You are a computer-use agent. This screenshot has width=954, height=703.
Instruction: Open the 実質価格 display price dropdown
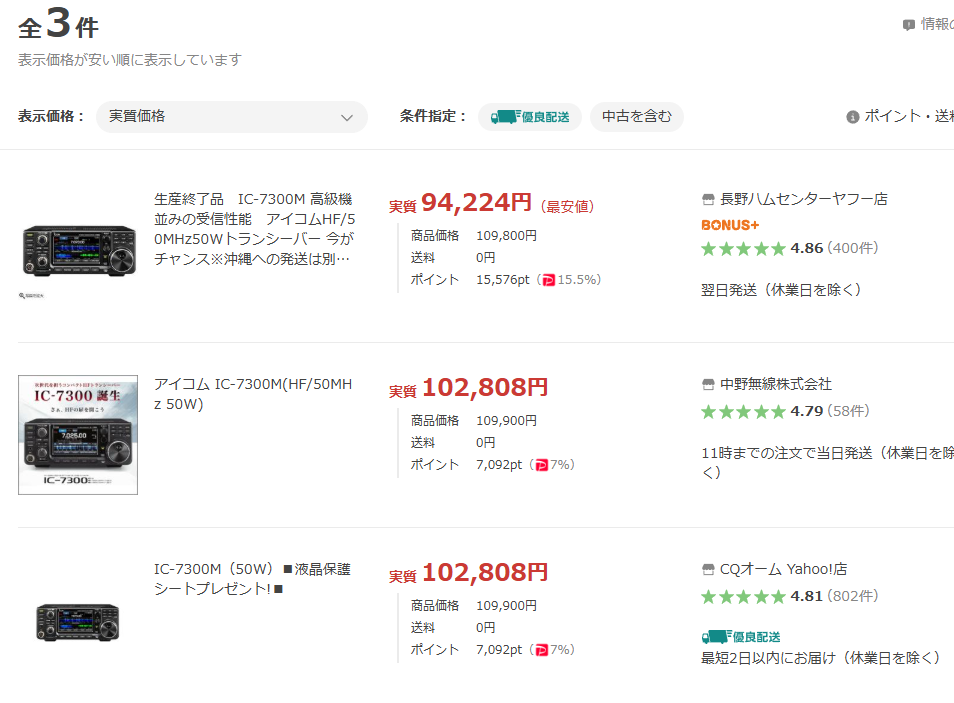(x=231, y=117)
